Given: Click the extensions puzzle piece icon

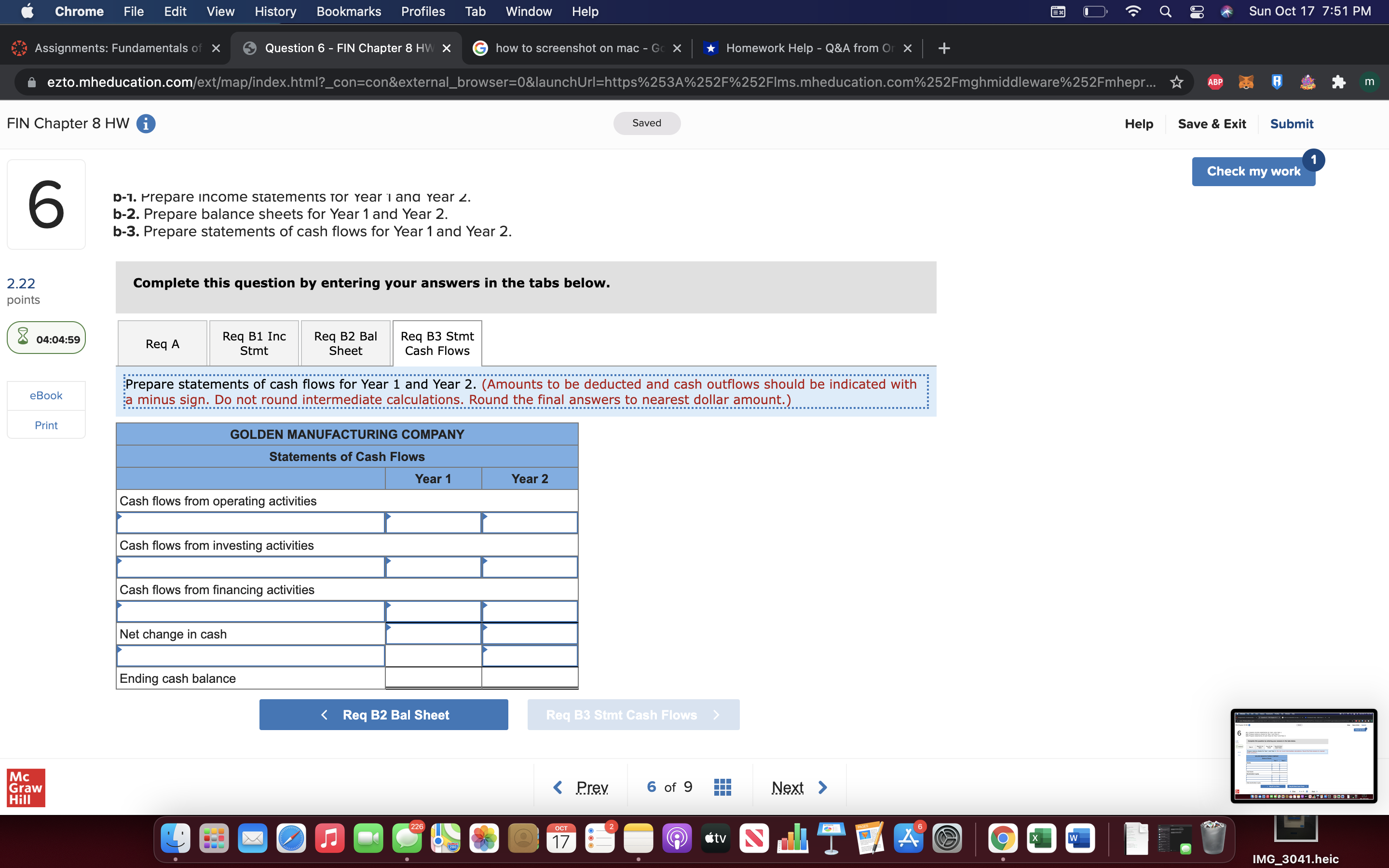Looking at the screenshot, I should 1339,82.
